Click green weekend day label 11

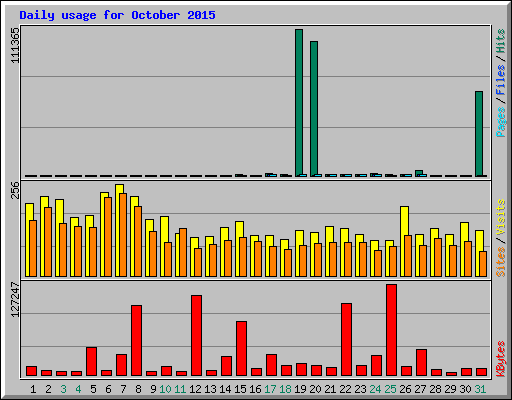[x=180, y=389]
